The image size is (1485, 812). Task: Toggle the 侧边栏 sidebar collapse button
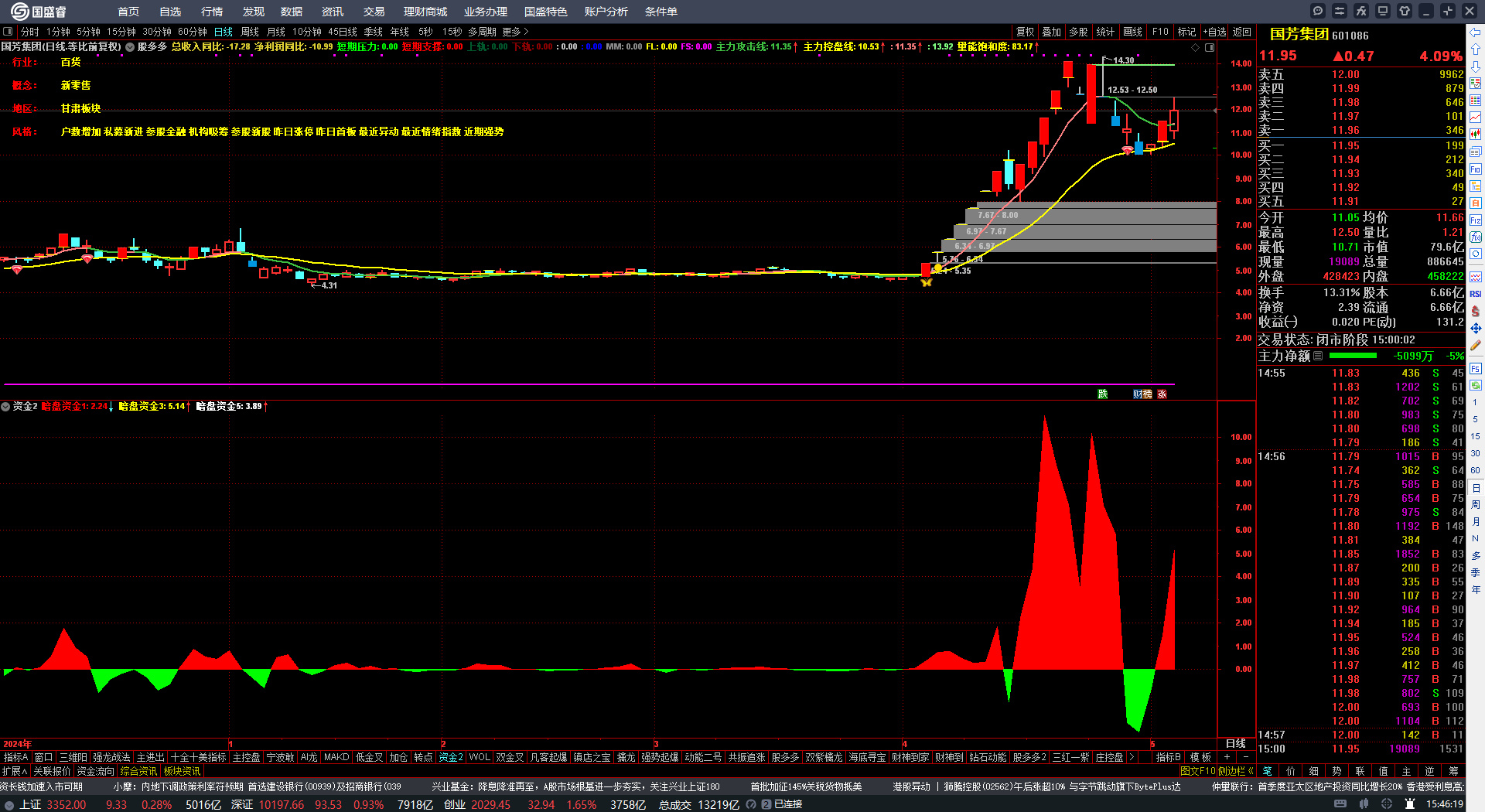1236,771
